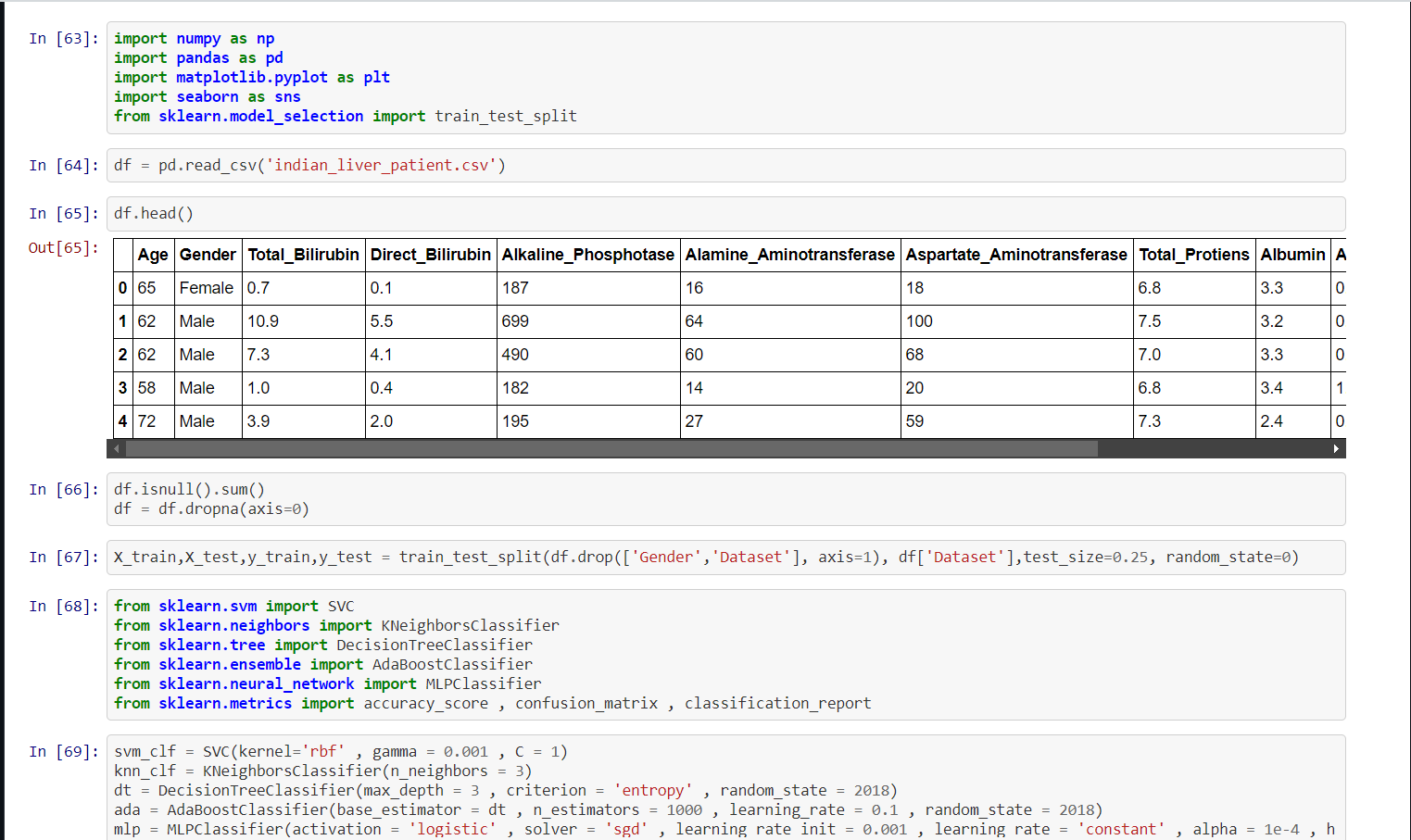Click the 'In [69]:' prompt label

[x=63, y=752]
